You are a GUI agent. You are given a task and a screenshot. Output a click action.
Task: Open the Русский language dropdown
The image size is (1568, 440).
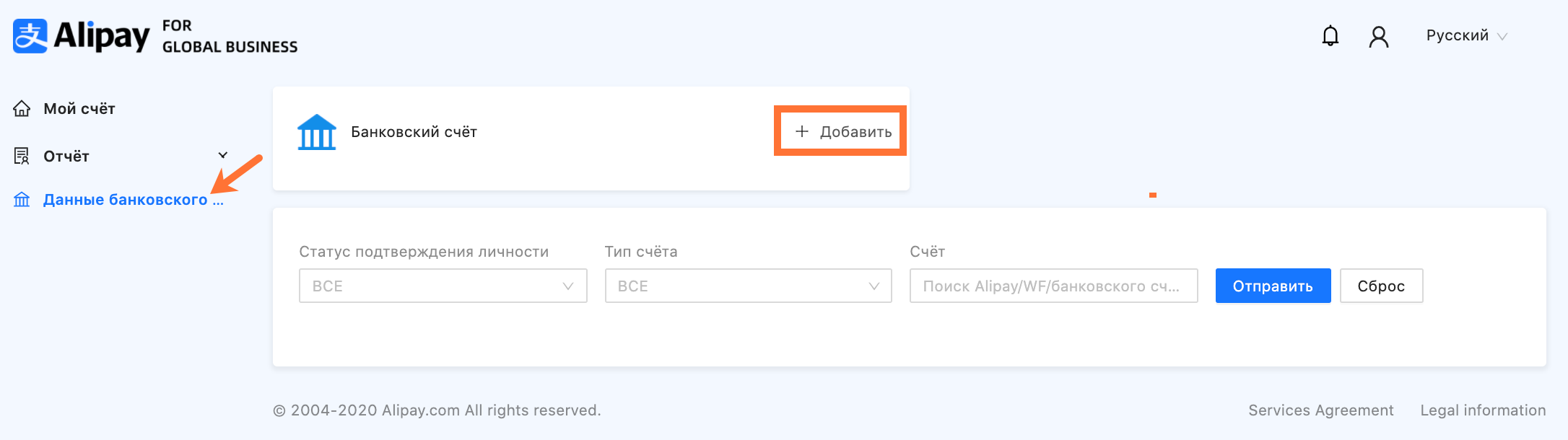(1466, 36)
